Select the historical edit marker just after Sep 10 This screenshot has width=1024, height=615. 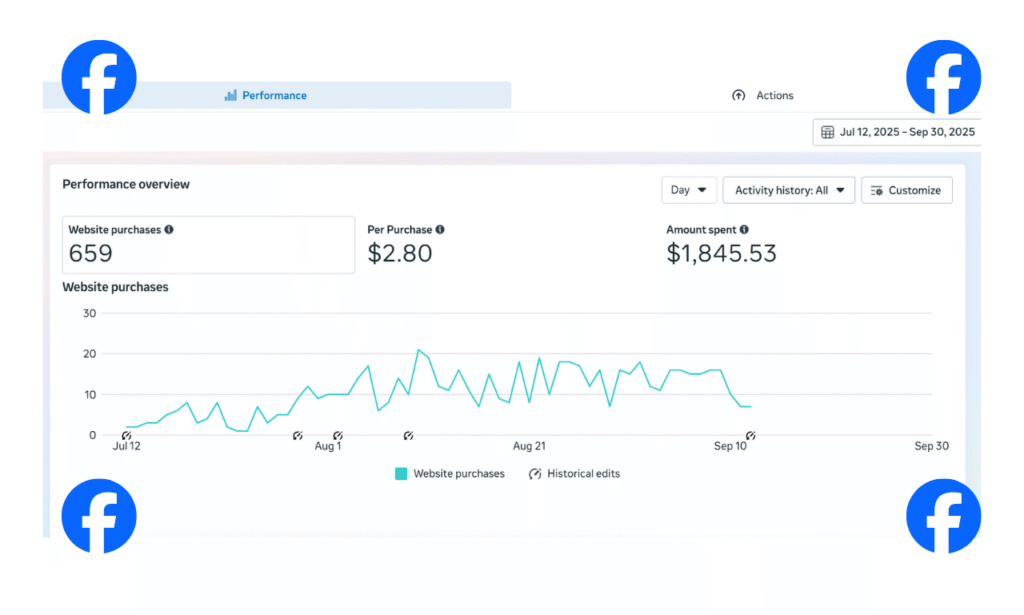[x=750, y=435]
